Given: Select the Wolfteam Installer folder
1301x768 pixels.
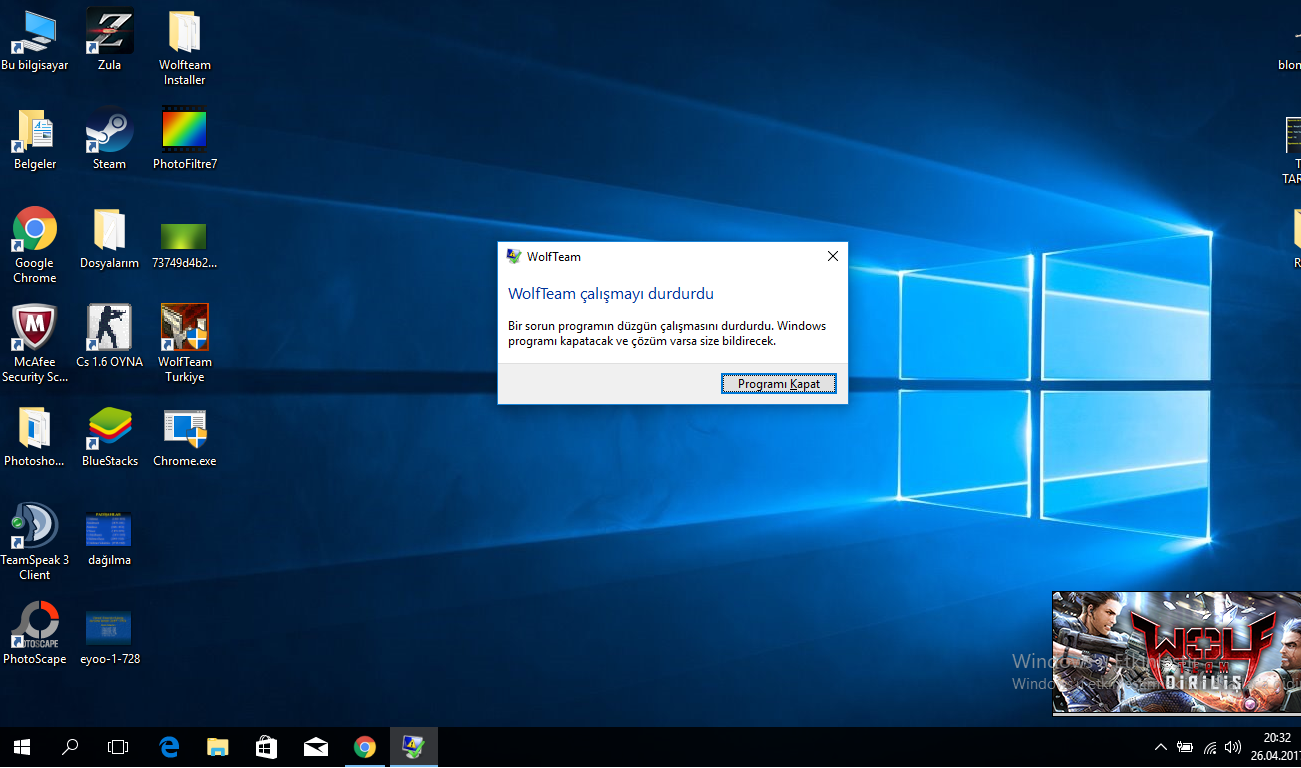Looking at the screenshot, I should point(184,48).
